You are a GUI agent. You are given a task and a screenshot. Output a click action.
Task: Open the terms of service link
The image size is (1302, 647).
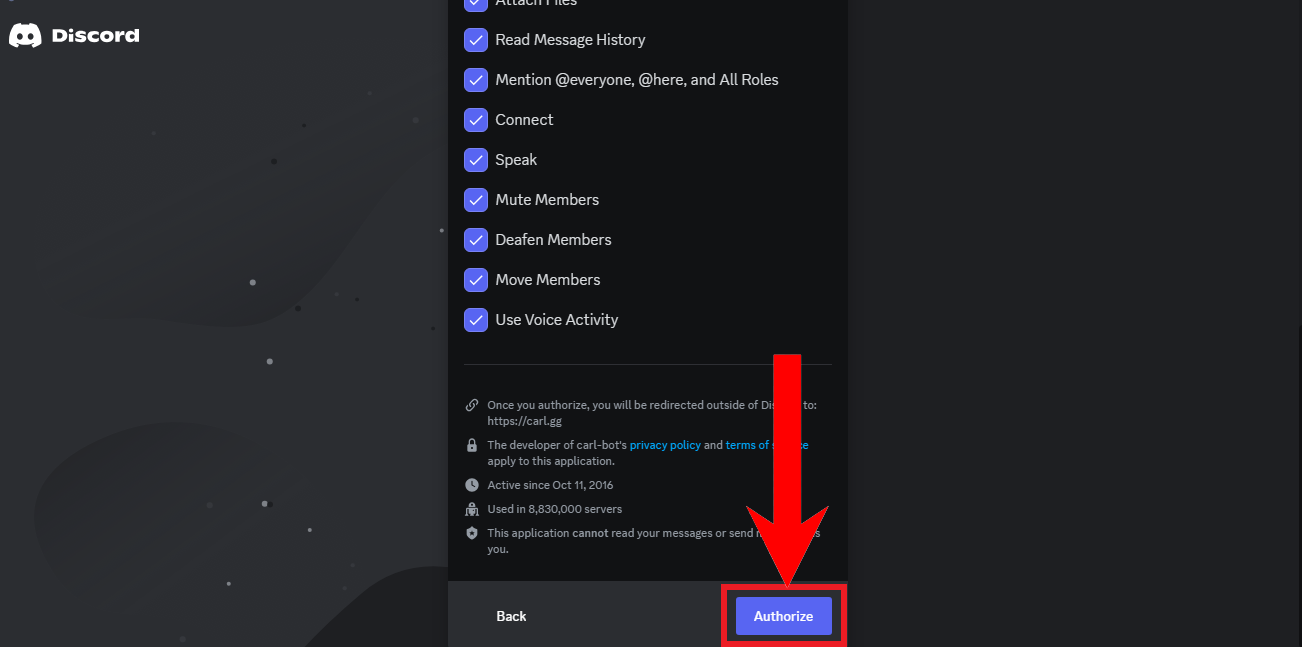[x=748, y=445]
